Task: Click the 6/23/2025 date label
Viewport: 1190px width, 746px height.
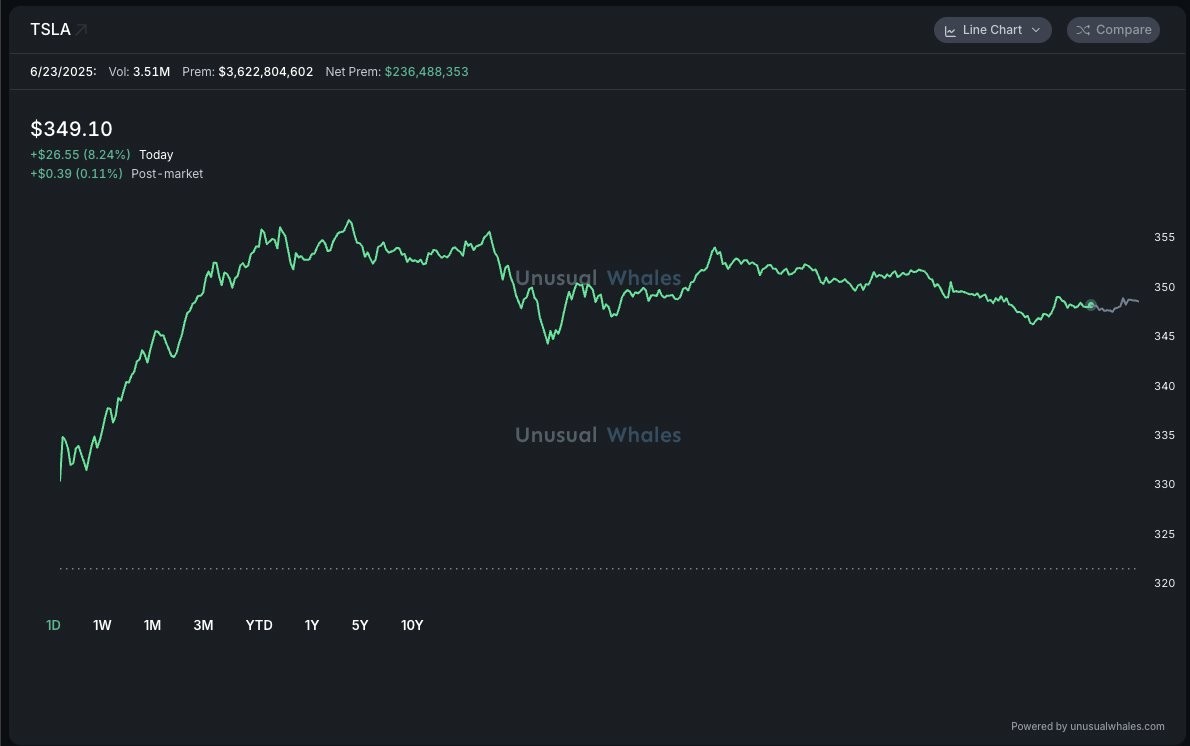Action: (x=63, y=72)
